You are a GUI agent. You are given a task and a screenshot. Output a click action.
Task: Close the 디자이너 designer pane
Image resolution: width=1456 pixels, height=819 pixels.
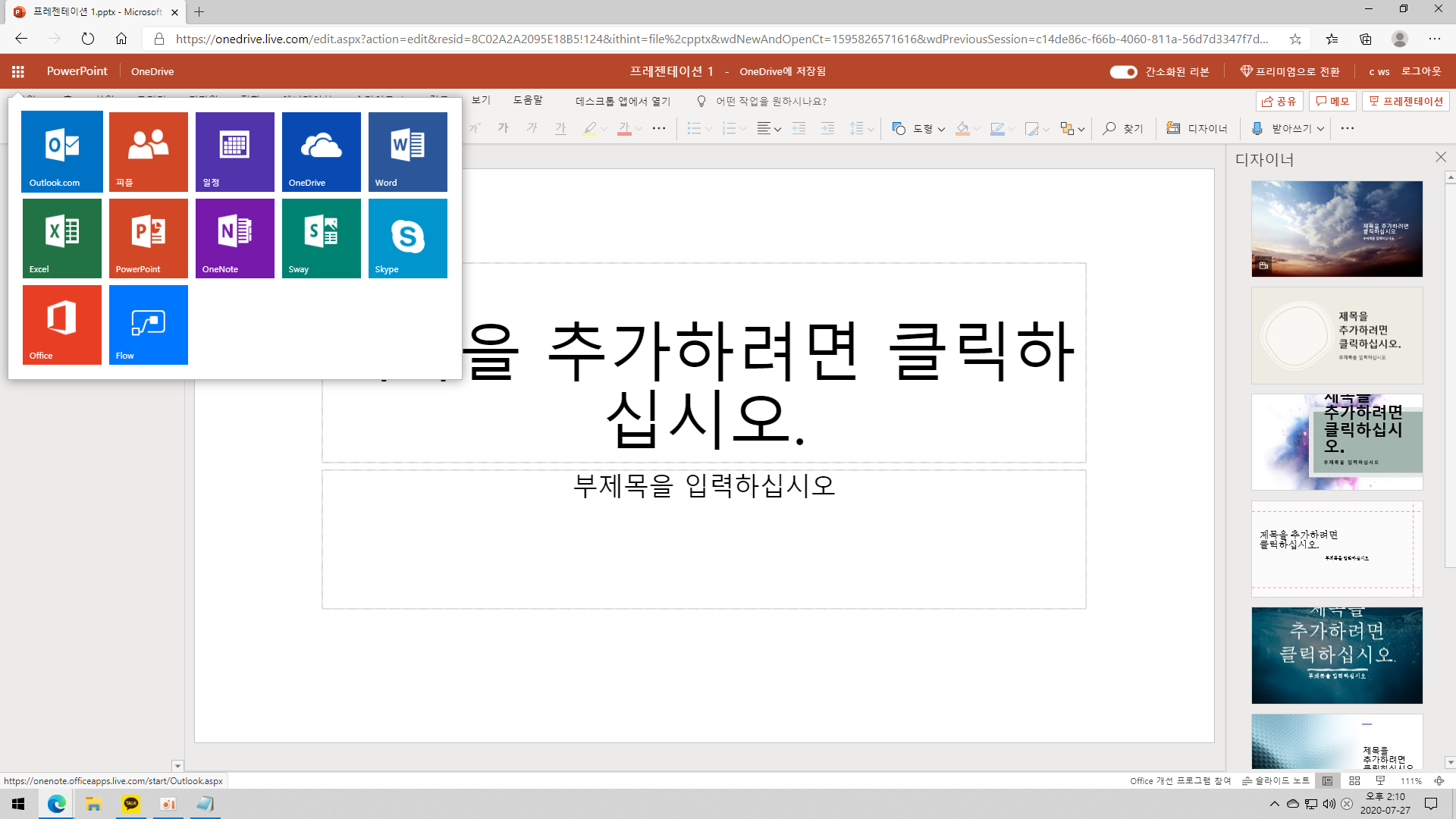coord(1441,157)
